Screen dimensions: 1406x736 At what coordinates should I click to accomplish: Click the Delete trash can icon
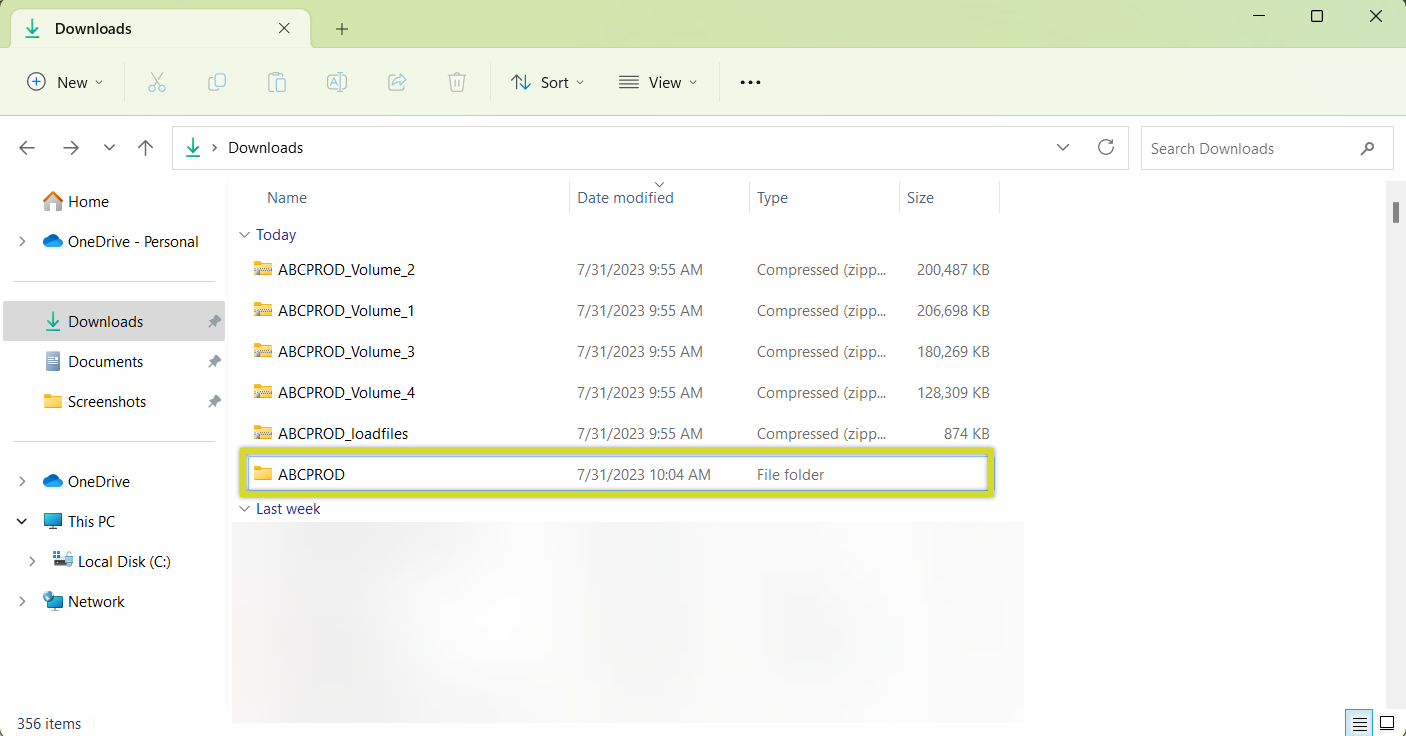457,82
